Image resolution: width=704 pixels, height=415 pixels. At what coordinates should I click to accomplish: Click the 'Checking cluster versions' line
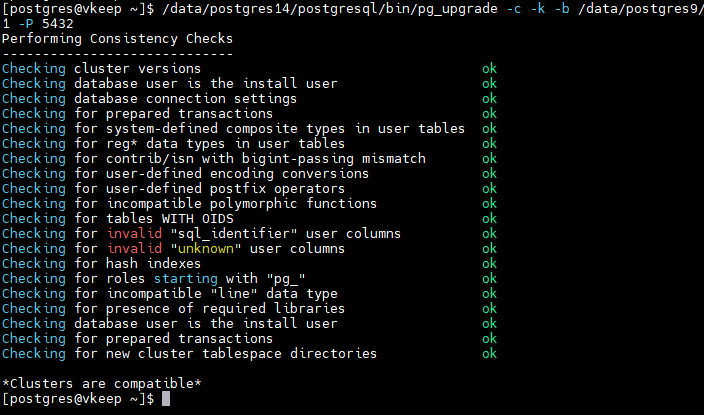point(101,69)
